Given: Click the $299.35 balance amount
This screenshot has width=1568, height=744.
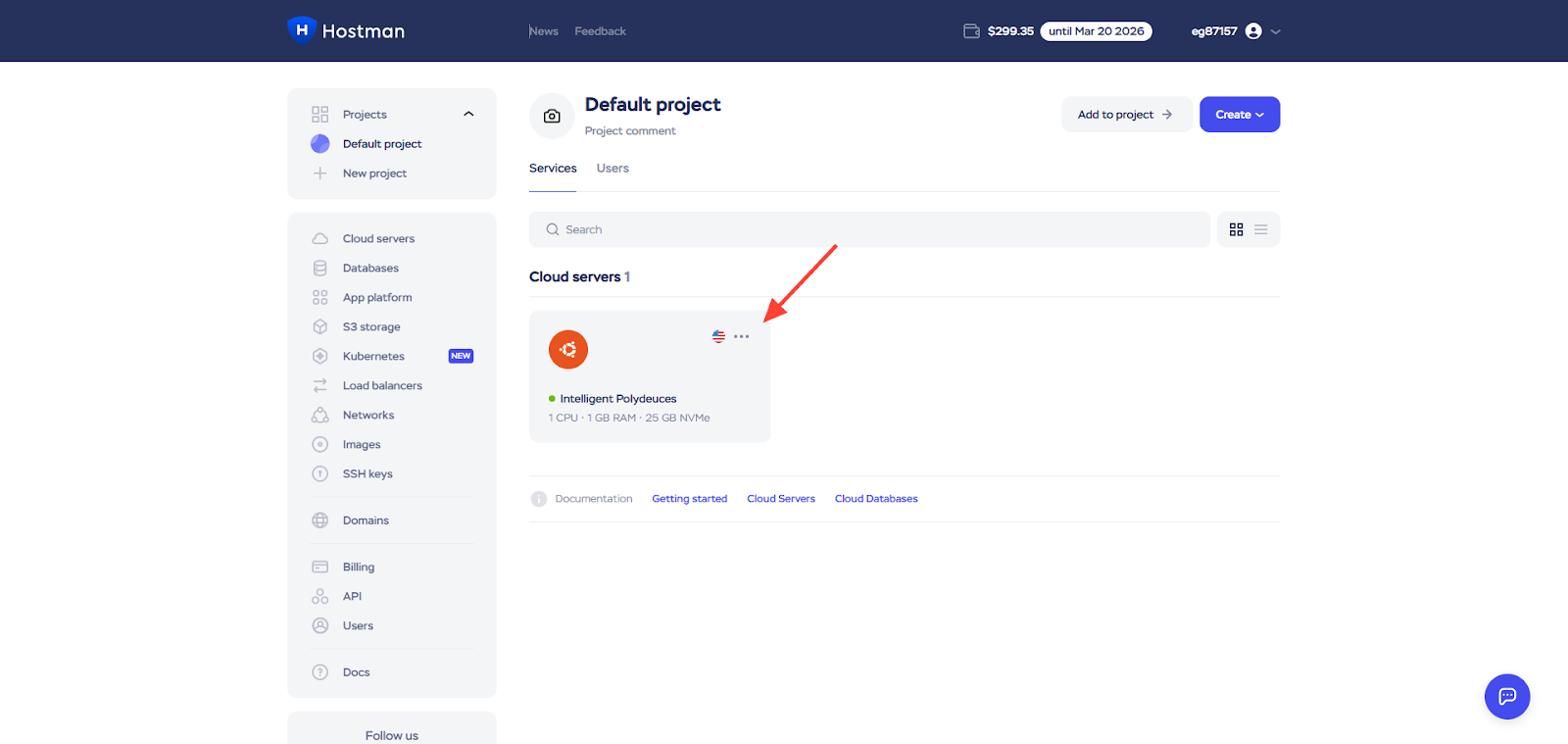Looking at the screenshot, I should pyautogui.click(x=1010, y=31).
